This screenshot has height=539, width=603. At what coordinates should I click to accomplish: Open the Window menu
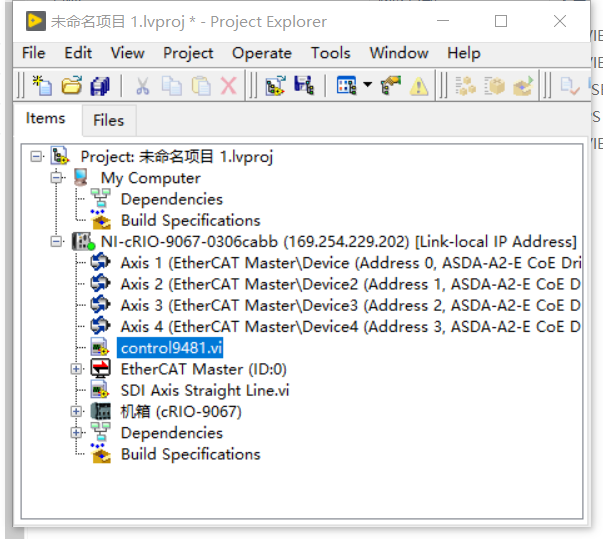pos(399,53)
